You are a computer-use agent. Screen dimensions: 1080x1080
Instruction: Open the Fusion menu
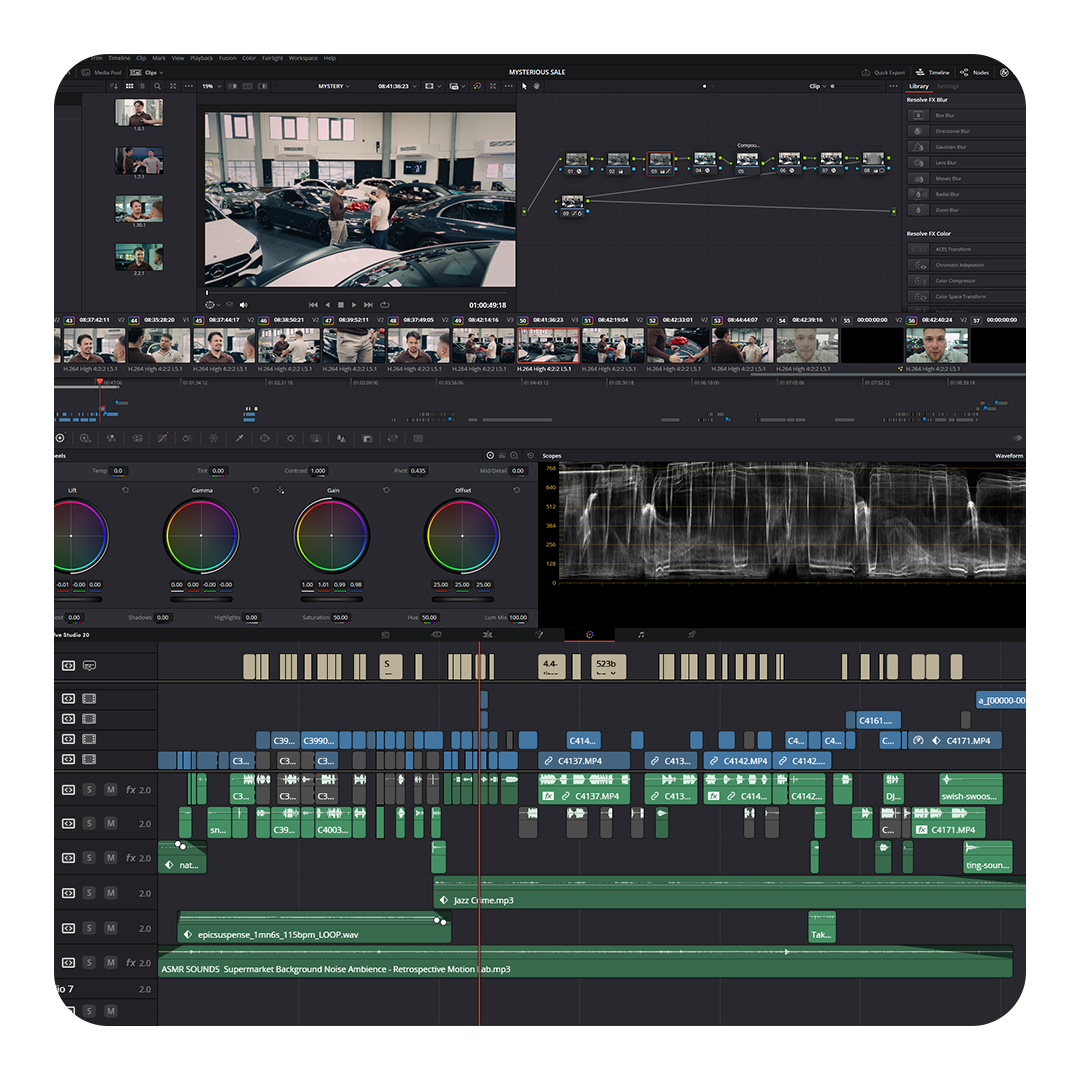pos(227,59)
